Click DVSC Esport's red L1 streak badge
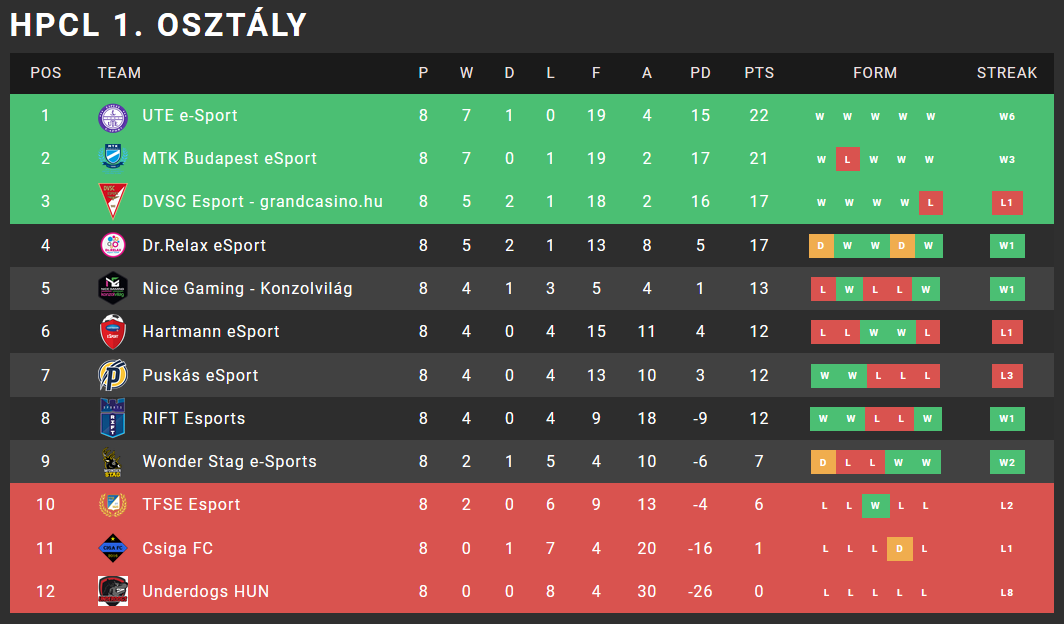Screen dimensions: 1064x624 1007,203
